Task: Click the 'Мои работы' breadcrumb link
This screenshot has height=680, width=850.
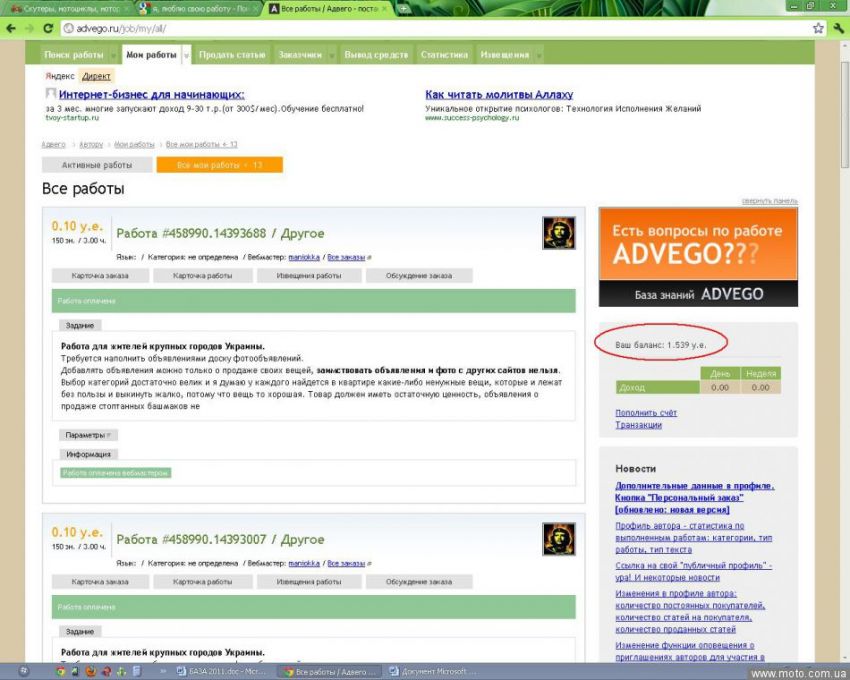Action: [x=134, y=144]
